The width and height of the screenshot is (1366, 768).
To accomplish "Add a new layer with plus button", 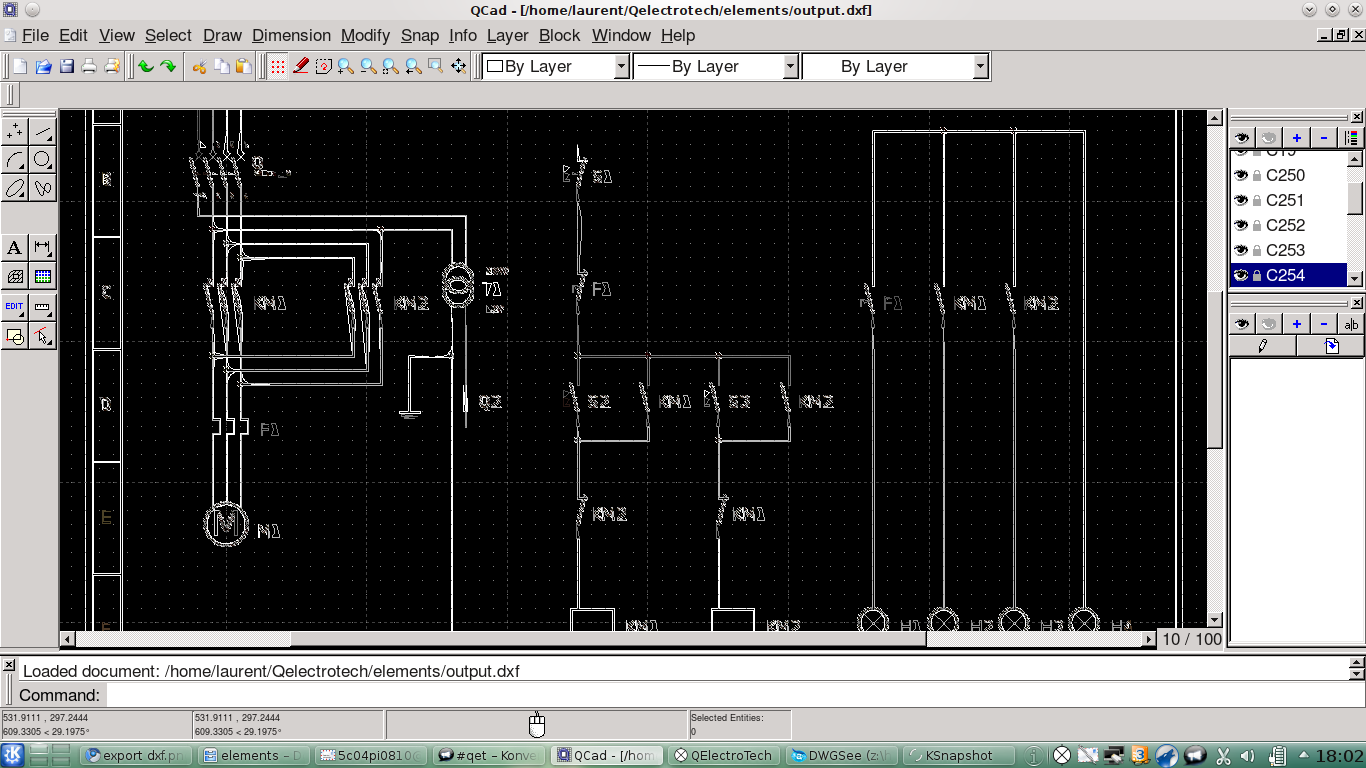I will click(1297, 138).
